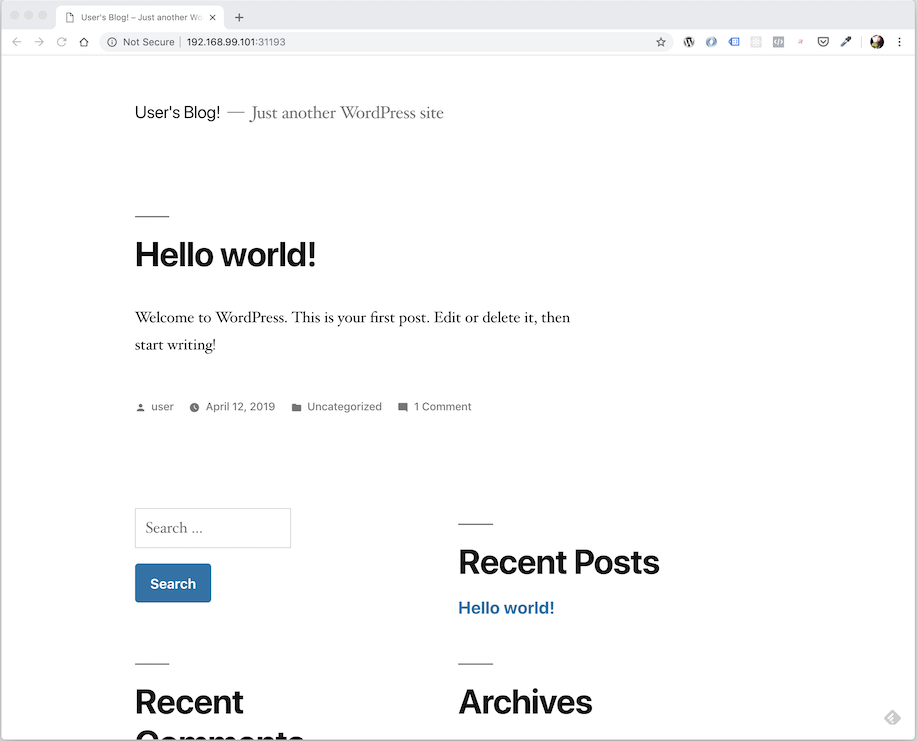This screenshot has width=917, height=741.
Task: Click the browser forward arrow
Action: pyautogui.click(x=39, y=42)
